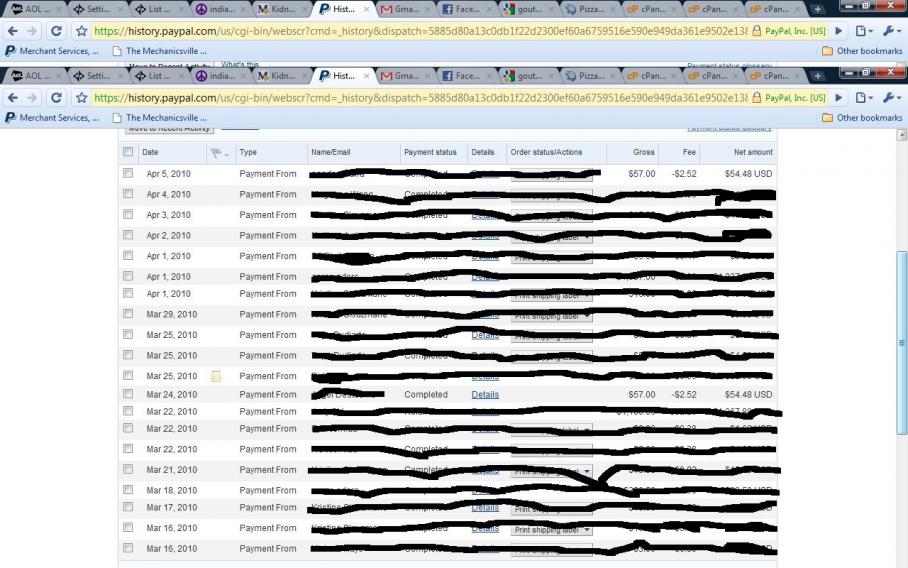This screenshot has width=908, height=568.
Task: Open new tab button in lower browser window
Action: click(x=817, y=76)
